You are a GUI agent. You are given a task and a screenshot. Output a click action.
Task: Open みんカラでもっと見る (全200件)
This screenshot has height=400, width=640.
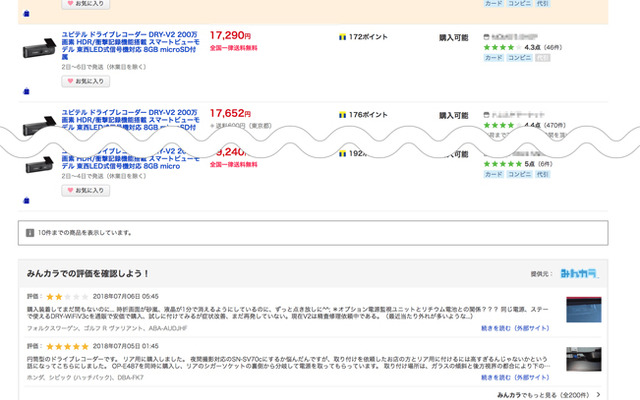[x=543, y=395]
